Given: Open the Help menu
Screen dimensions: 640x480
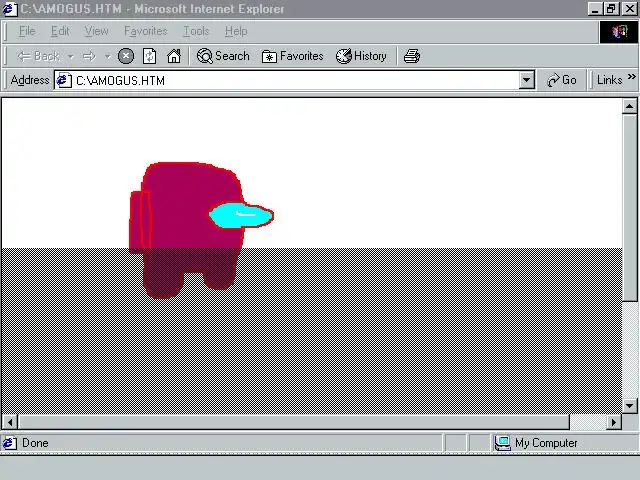Looking at the screenshot, I should (236, 31).
